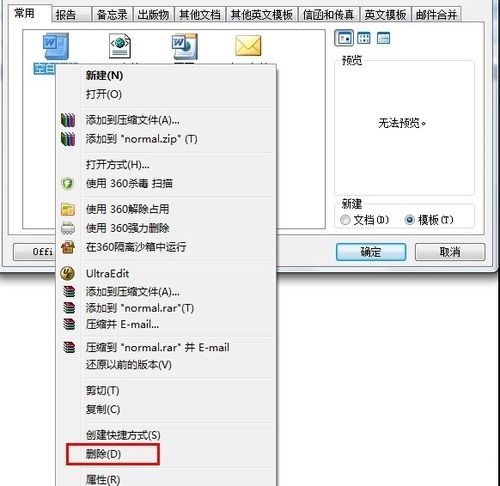Click UltraEdit icon in context menu

pos(68,273)
